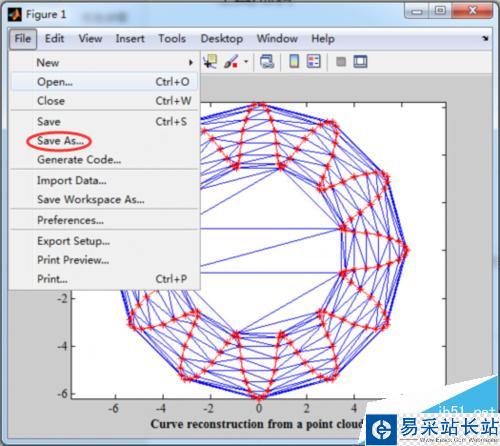Click the Link Plot toolbar icon
The image size is (500, 446).
[267, 62]
